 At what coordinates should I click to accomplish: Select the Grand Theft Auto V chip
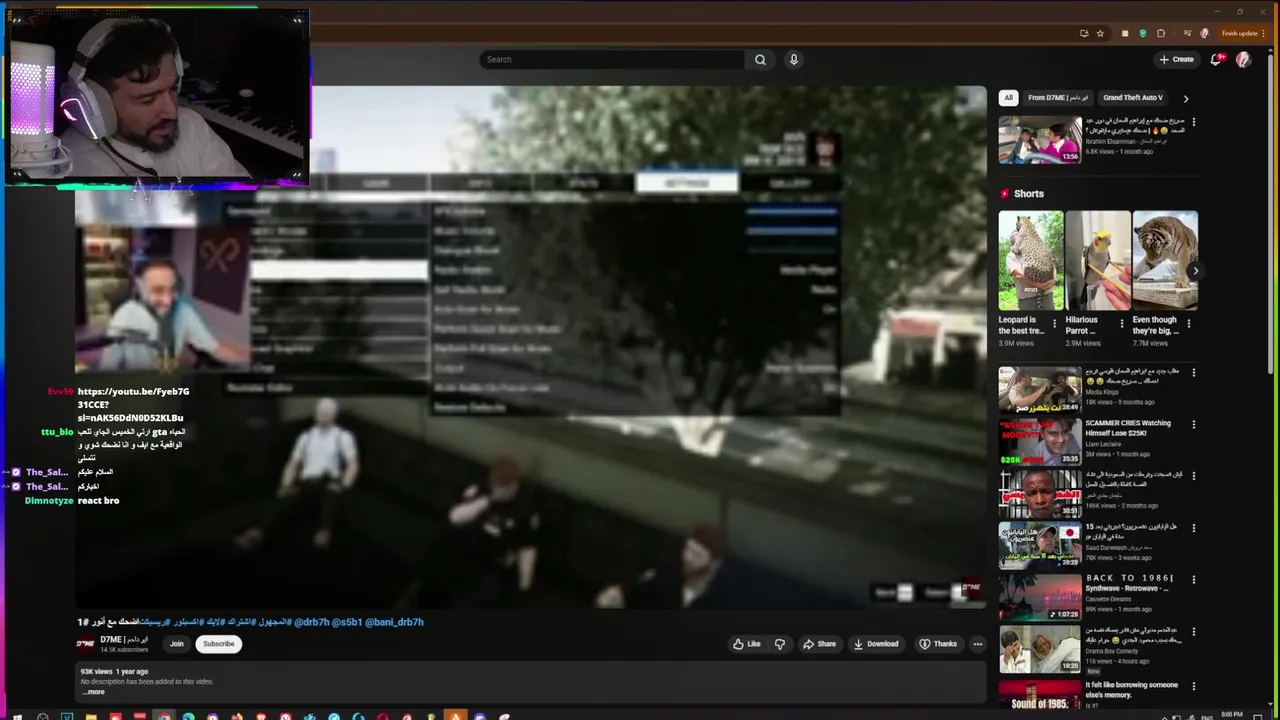(x=1133, y=98)
